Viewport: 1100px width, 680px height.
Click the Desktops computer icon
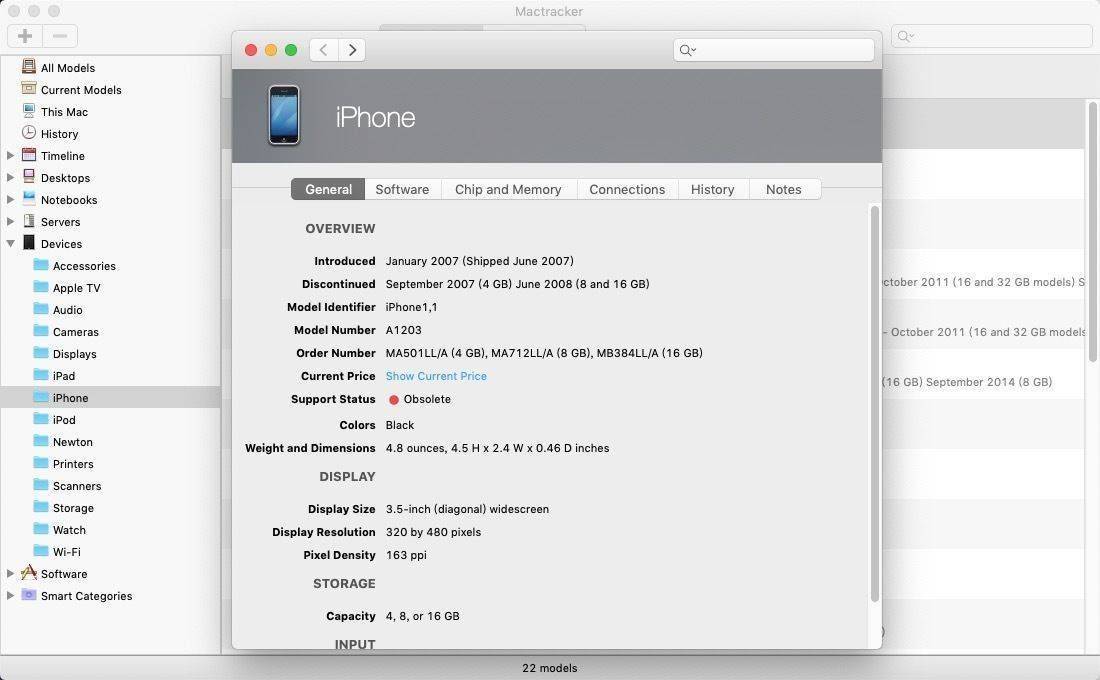pyautogui.click(x=29, y=177)
